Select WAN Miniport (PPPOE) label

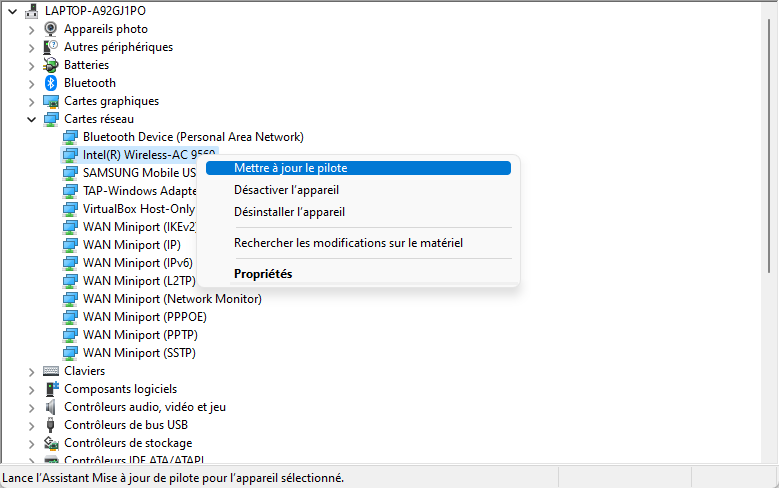pos(145,317)
